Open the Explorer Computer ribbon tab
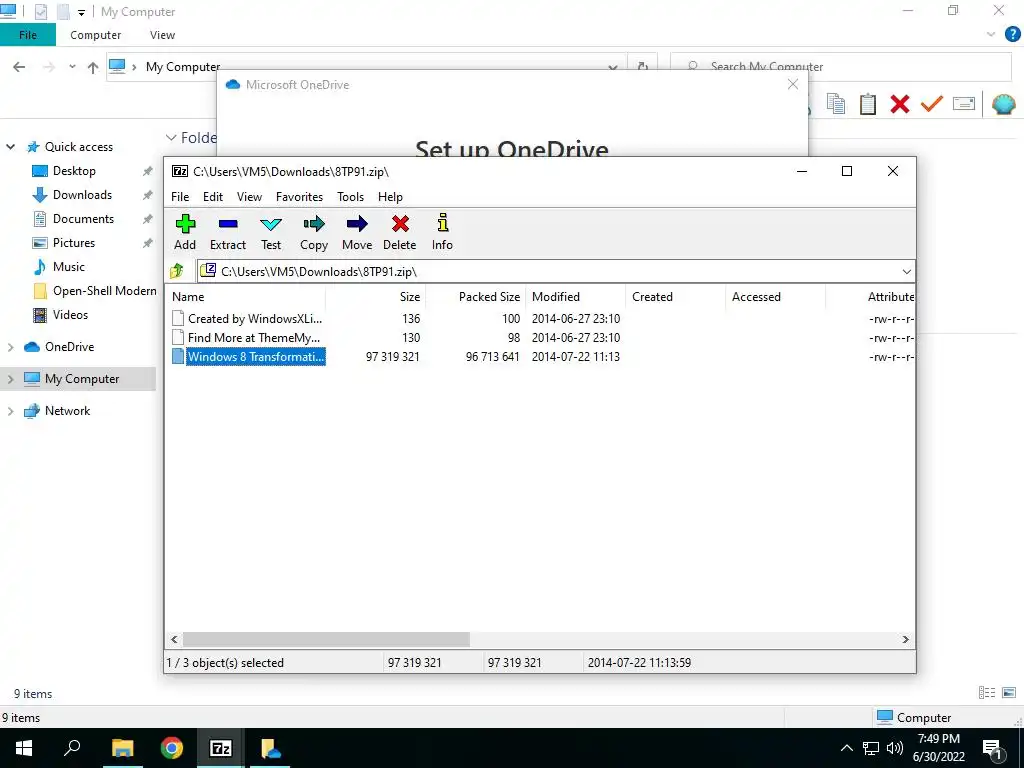 tap(96, 35)
